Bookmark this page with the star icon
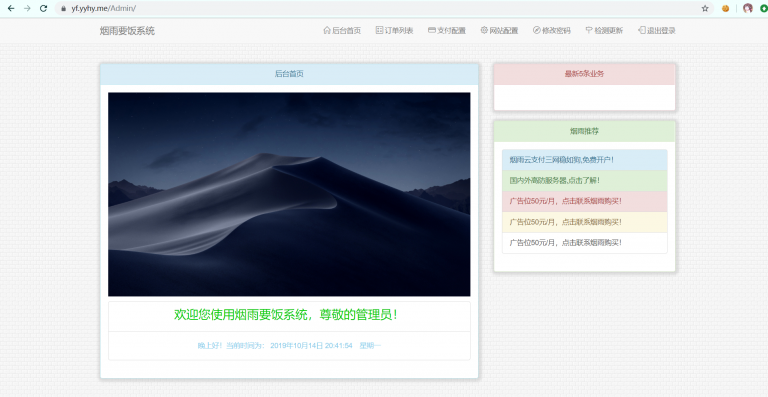Viewport: 768px width, 397px height. coord(705,8)
